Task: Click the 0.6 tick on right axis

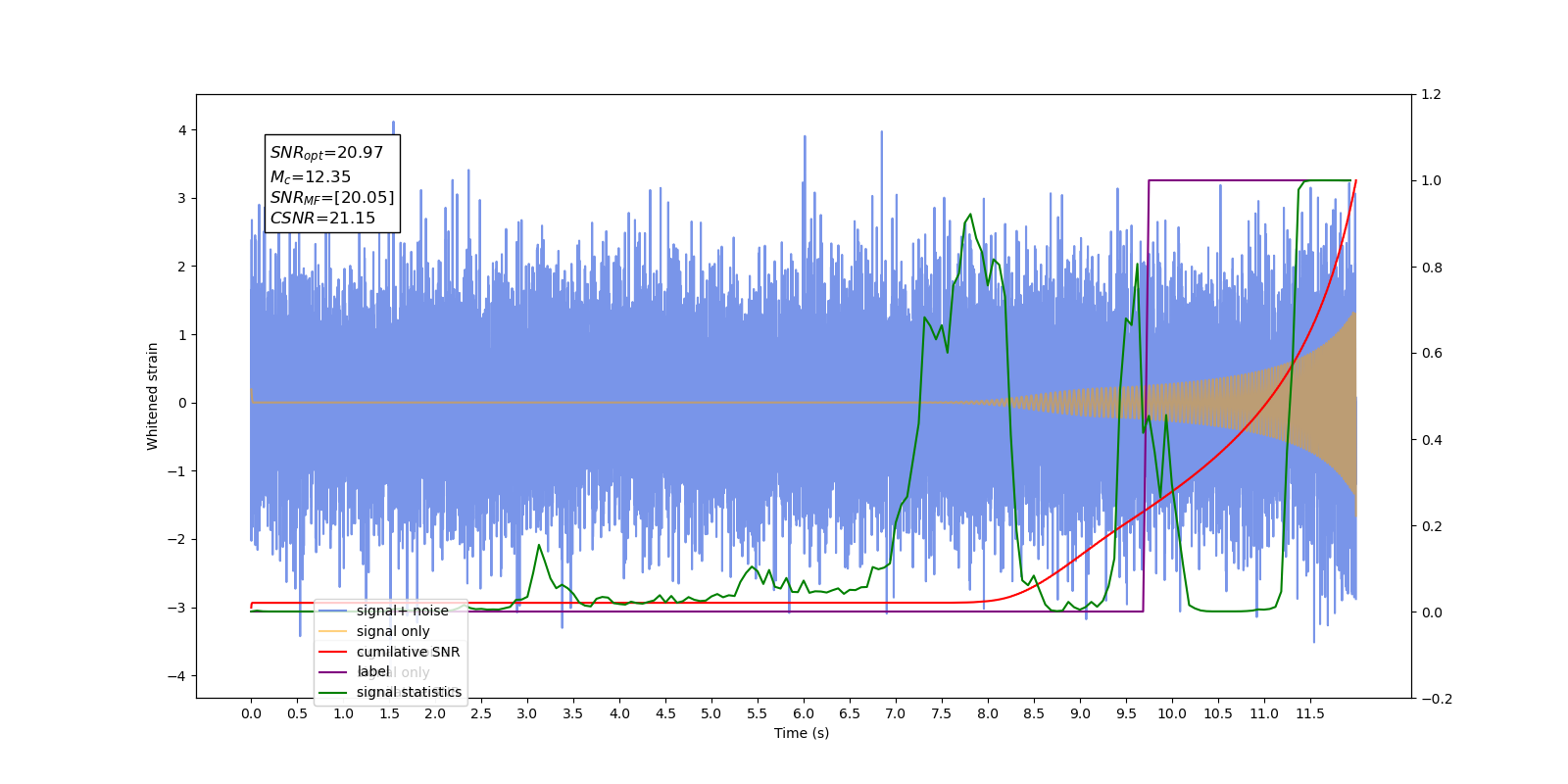Action: [1432, 354]
